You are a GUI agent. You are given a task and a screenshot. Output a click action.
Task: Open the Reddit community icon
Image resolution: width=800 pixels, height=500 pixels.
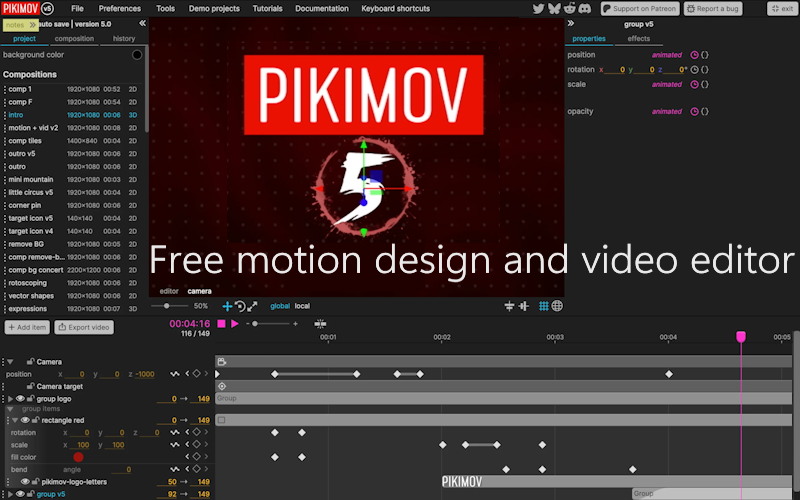point(569,8)
